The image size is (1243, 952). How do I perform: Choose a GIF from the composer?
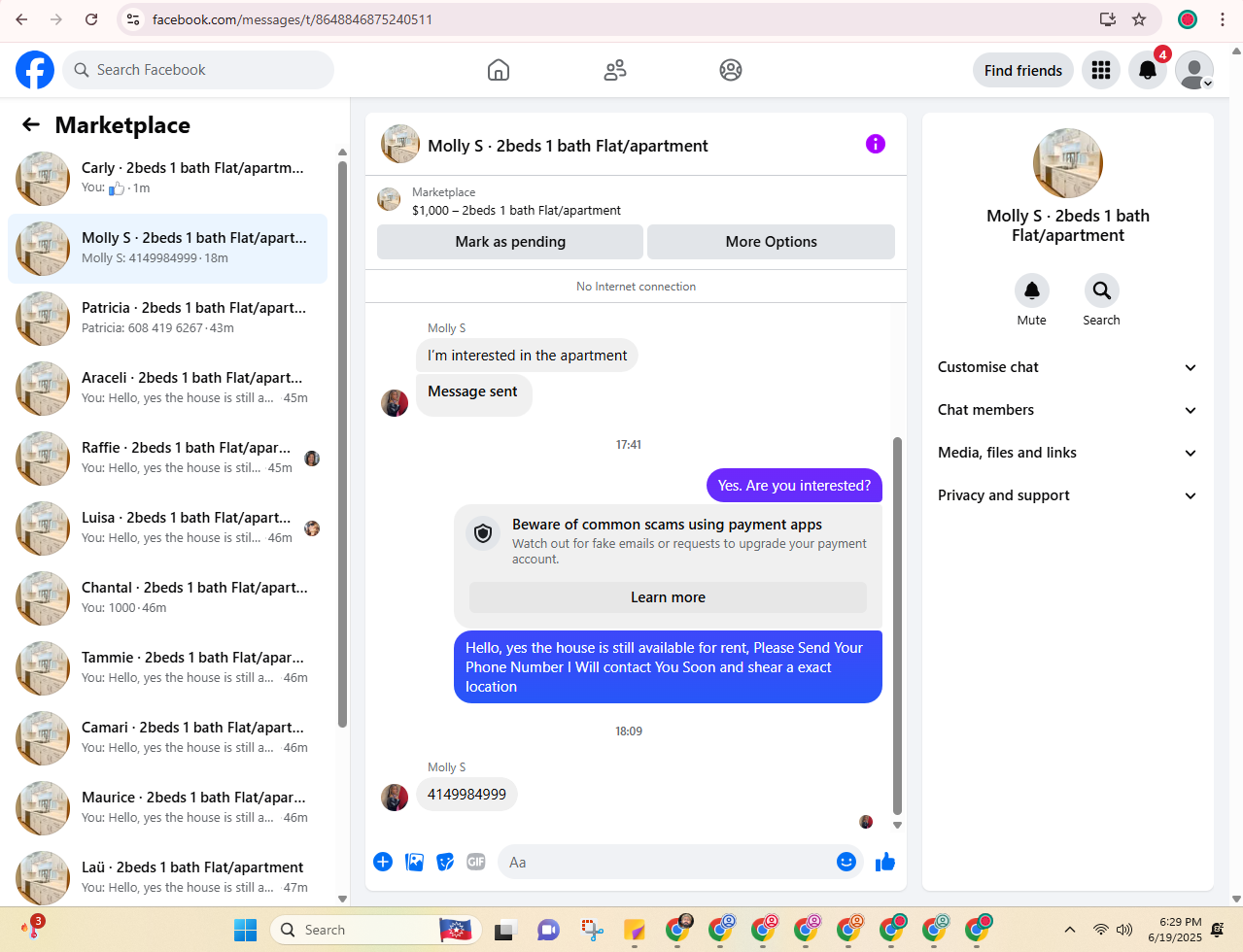476,862
